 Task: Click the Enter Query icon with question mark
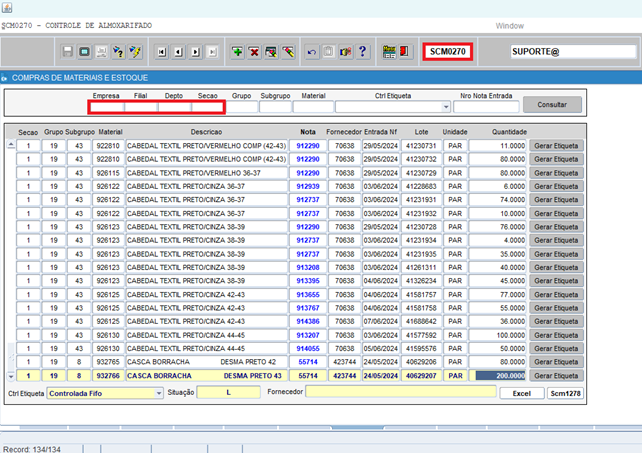[x=118, y=52]
